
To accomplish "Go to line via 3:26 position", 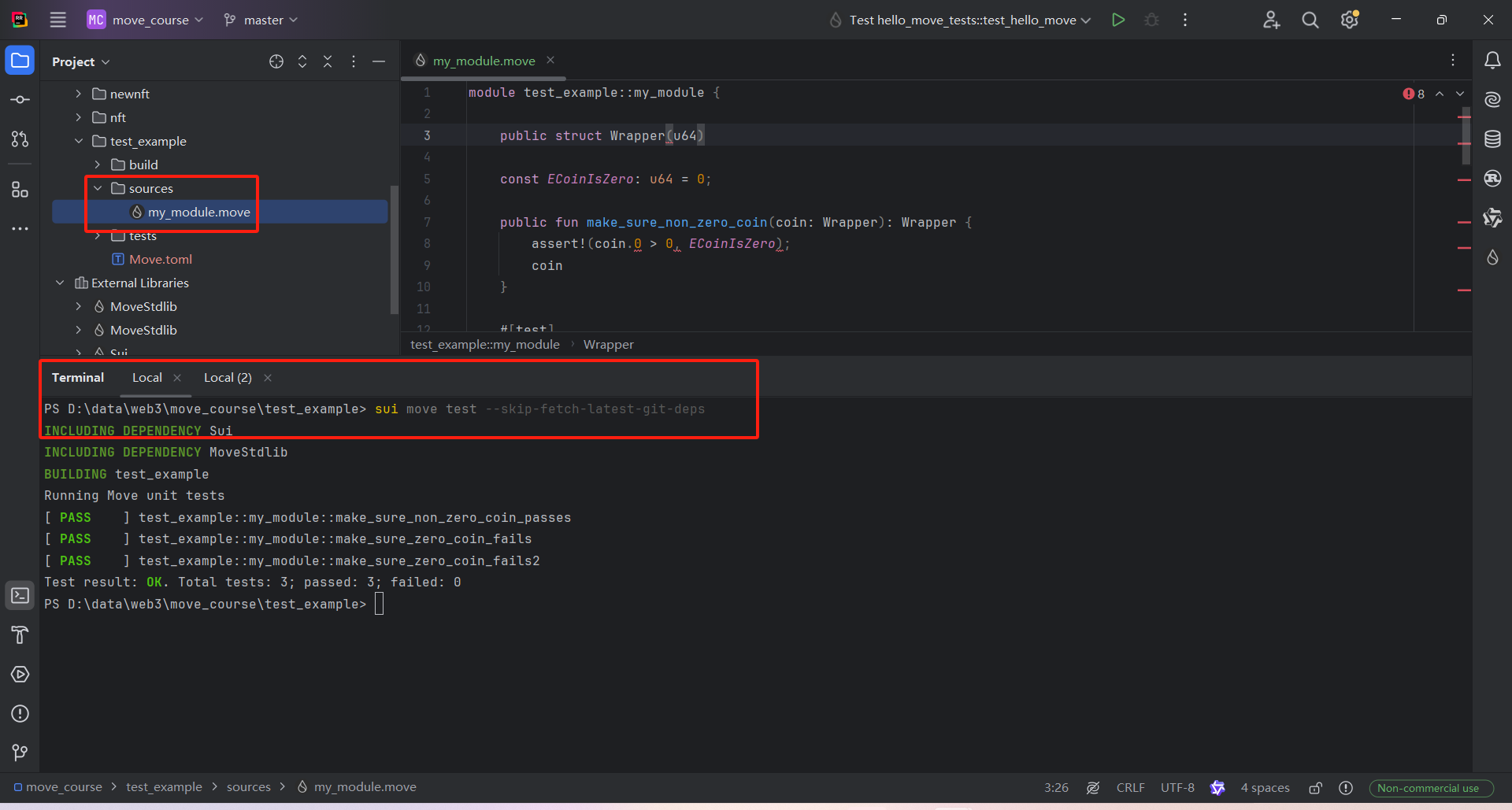I will (1056, 788).
